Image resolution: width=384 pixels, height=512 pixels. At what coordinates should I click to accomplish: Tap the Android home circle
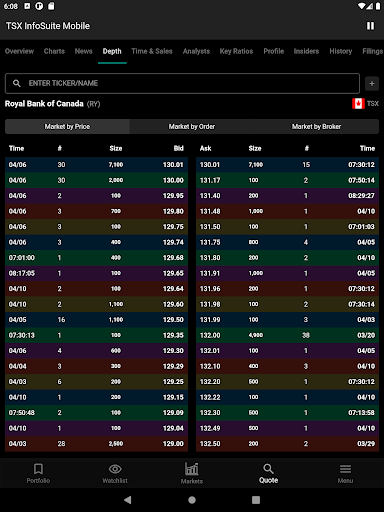tap(192, 500)
